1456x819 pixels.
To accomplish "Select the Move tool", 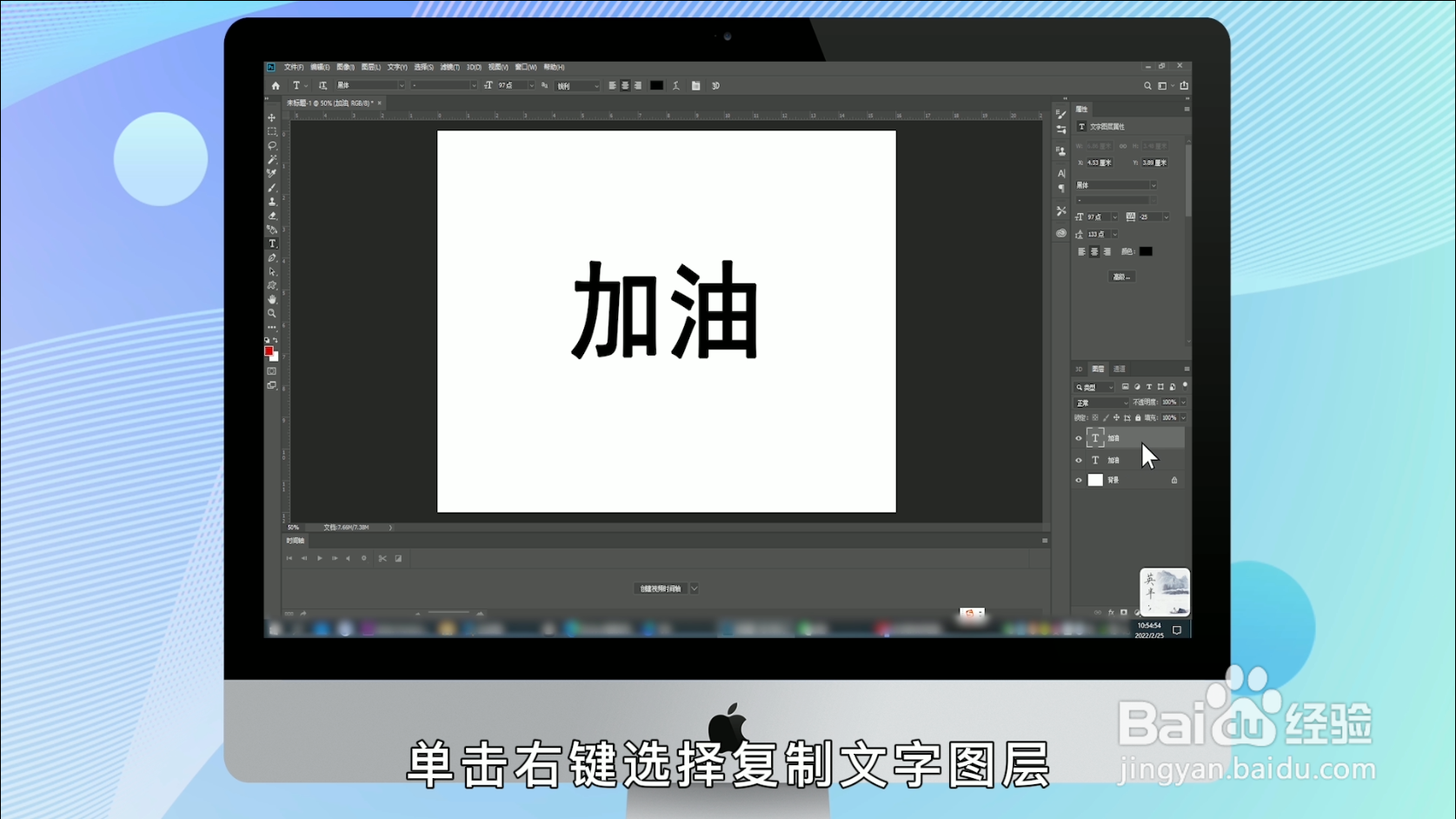I will 272,117.
